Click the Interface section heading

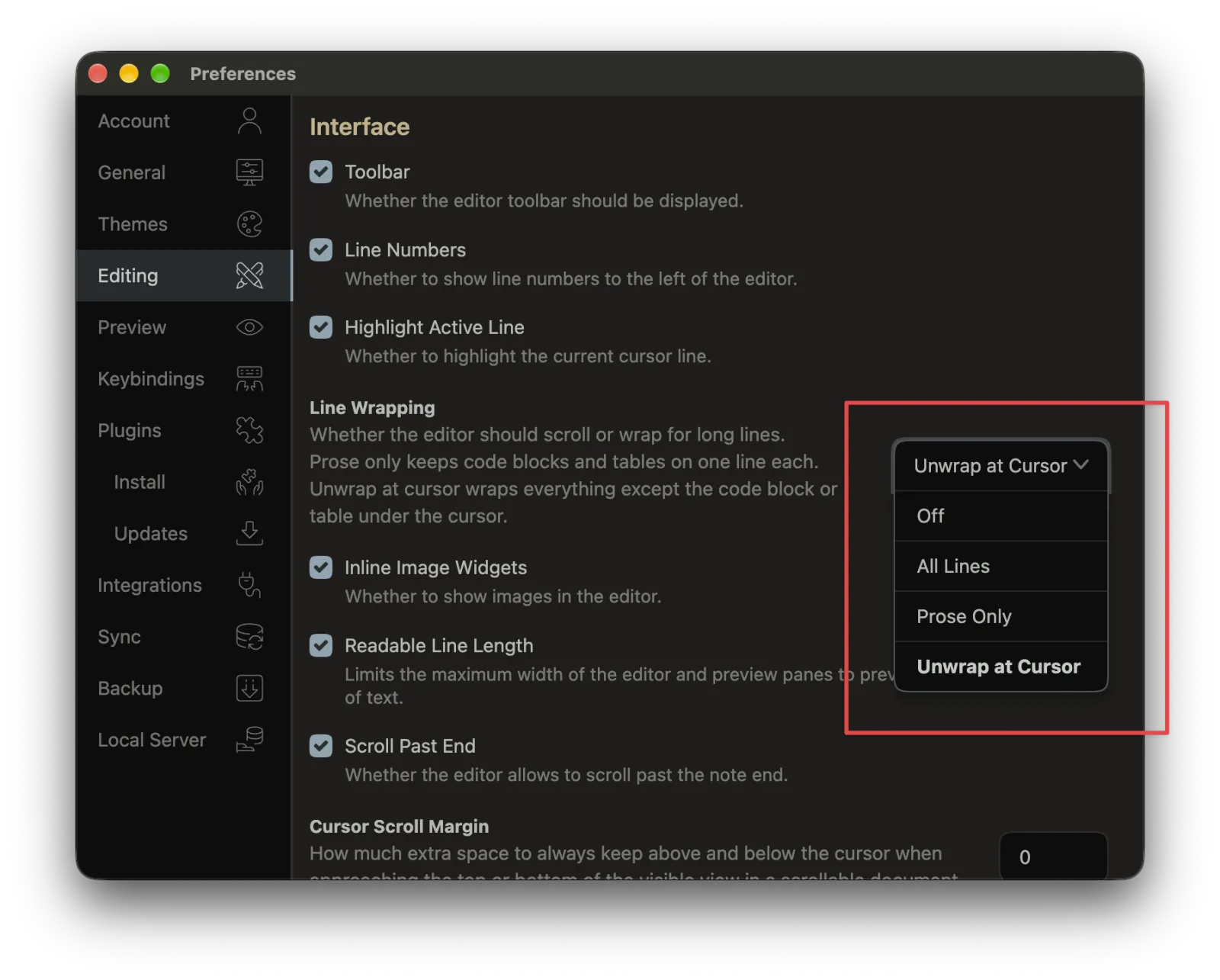(x=360, y=127)
